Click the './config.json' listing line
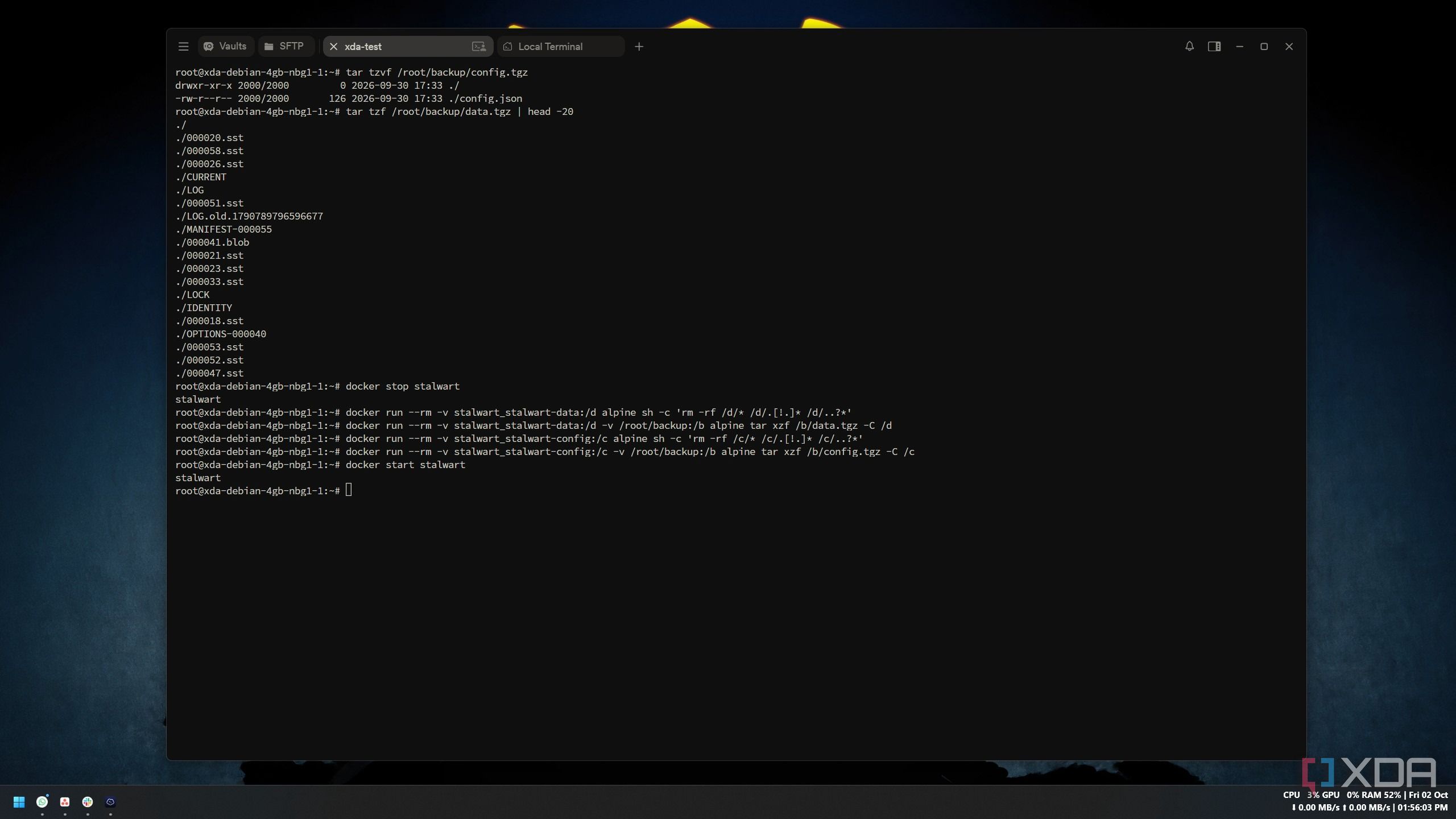The width and height of the screenshot is (1456, 819). [349, 98]
